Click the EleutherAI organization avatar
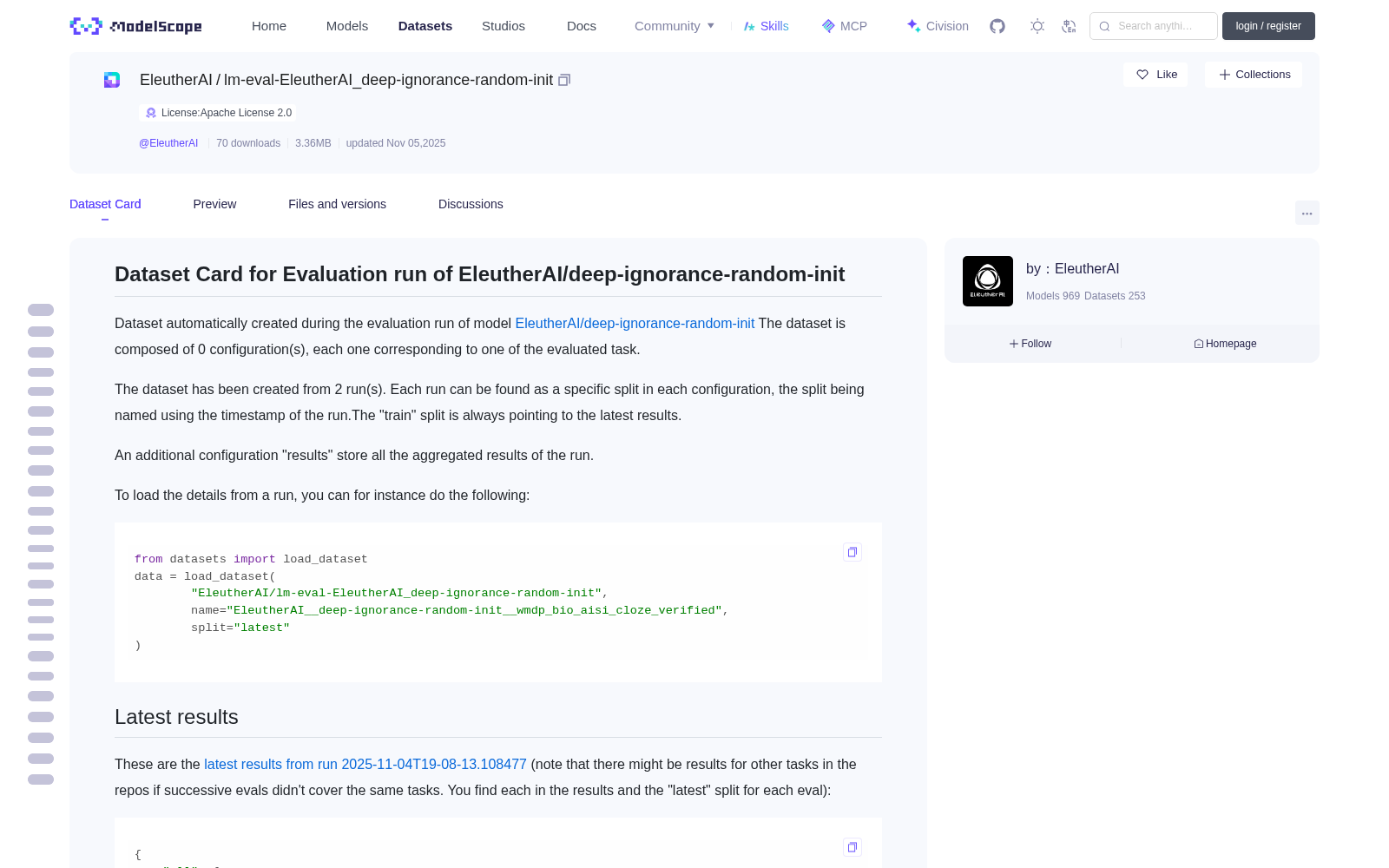 click(x=988, y=281)
